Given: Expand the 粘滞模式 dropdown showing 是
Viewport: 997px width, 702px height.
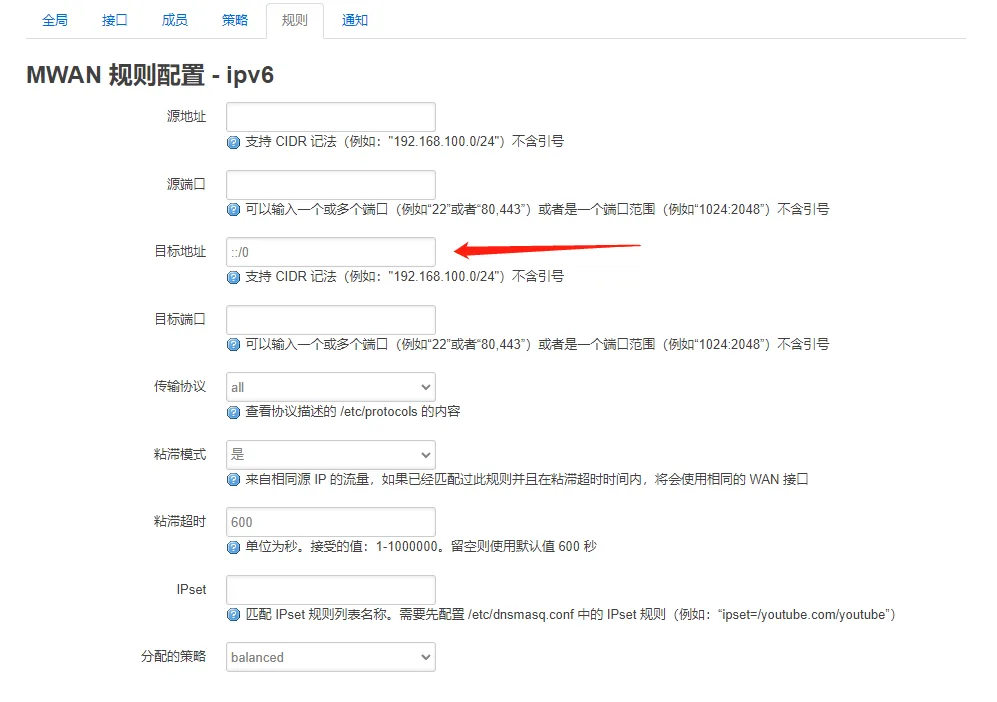Looking at the screenshot, I should (331, 454).
